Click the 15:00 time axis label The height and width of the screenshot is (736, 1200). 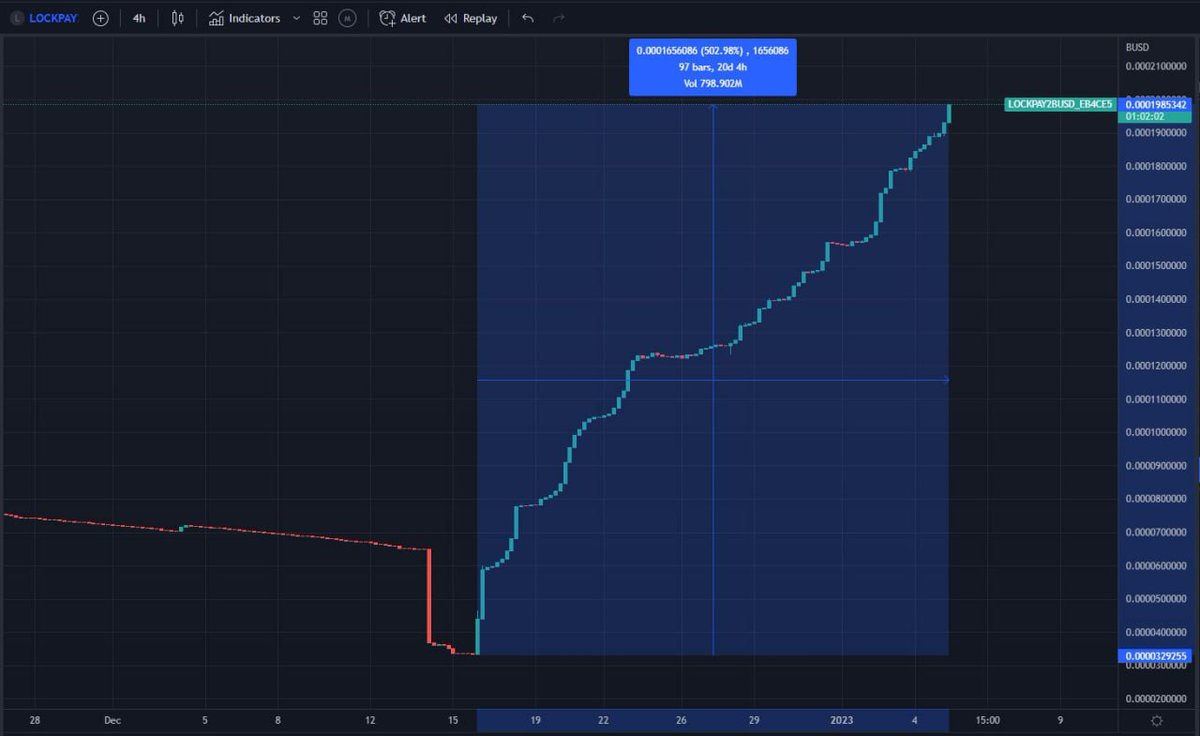coord(987,719)
